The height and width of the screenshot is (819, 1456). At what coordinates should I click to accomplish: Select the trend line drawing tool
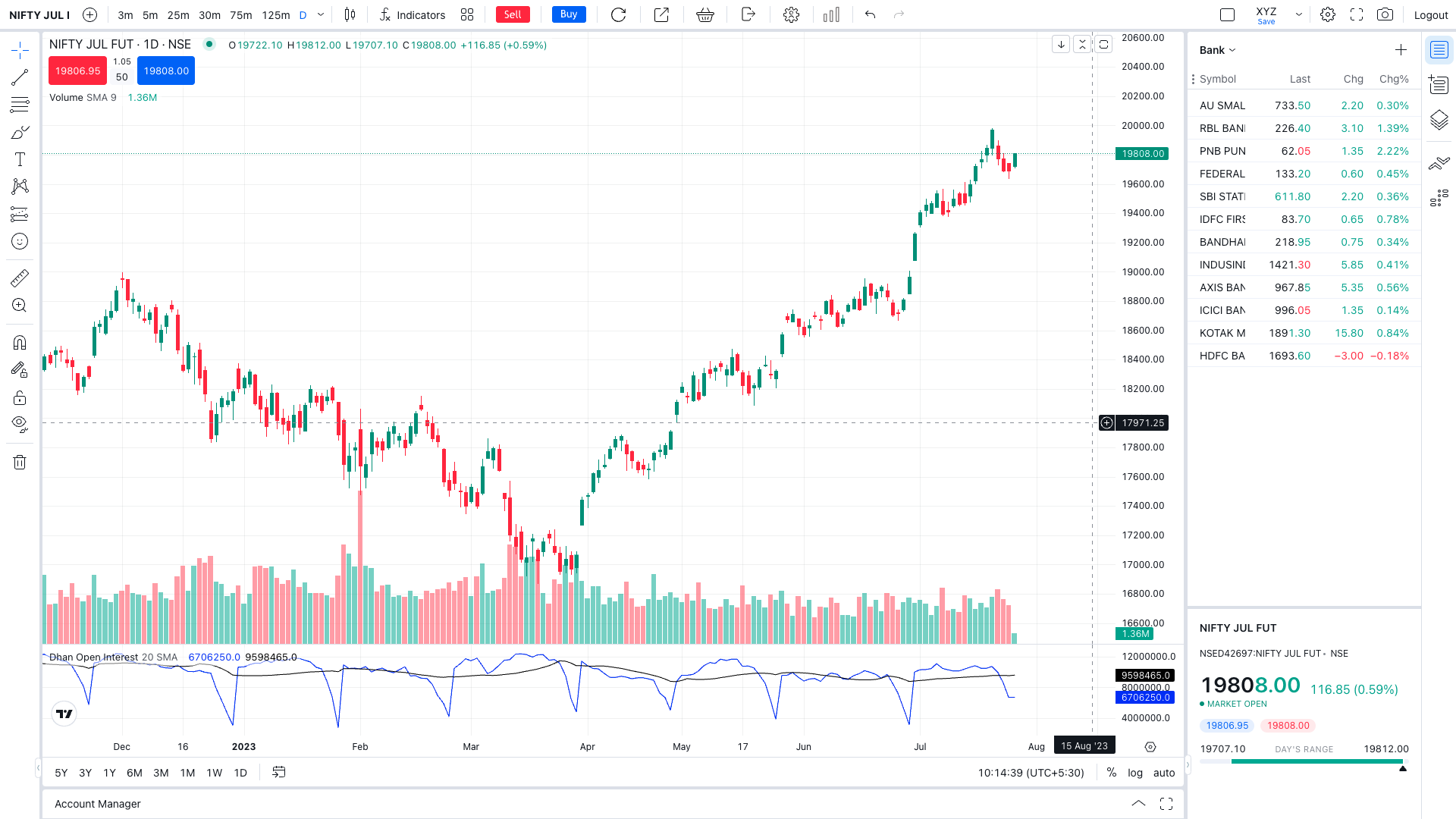(20, 77)
